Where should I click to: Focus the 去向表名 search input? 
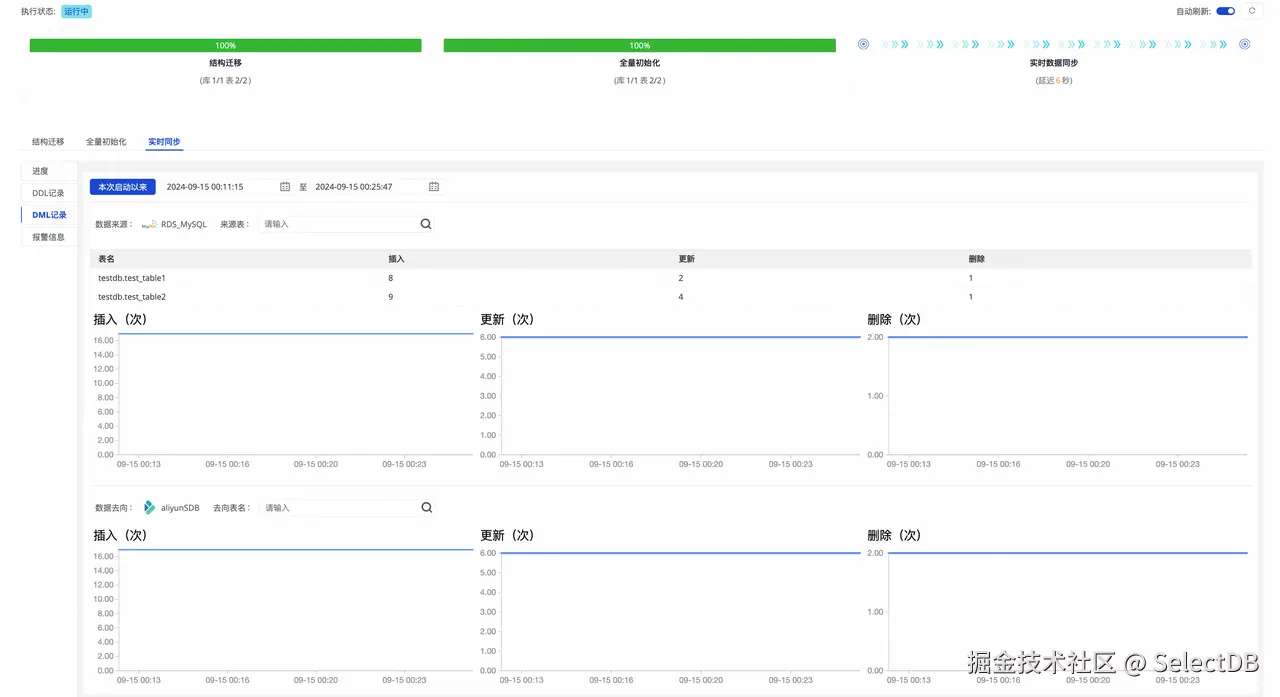tap(338, 508)
